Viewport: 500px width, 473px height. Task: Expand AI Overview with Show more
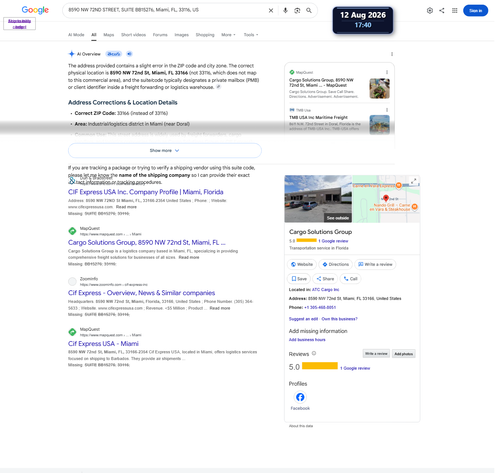point(165,151)
